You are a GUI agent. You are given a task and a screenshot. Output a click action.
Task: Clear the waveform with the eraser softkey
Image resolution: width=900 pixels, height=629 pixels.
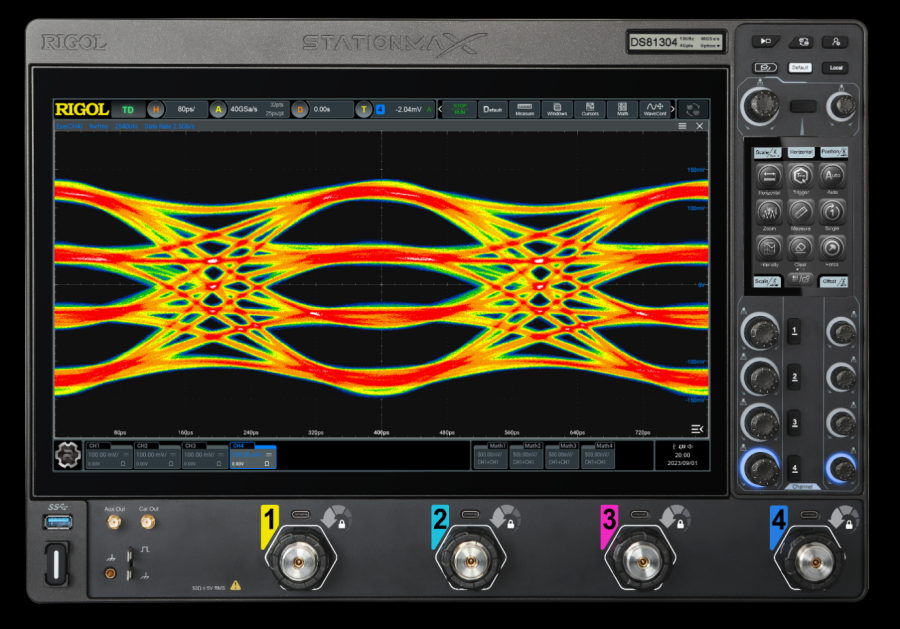pos(800,249)
